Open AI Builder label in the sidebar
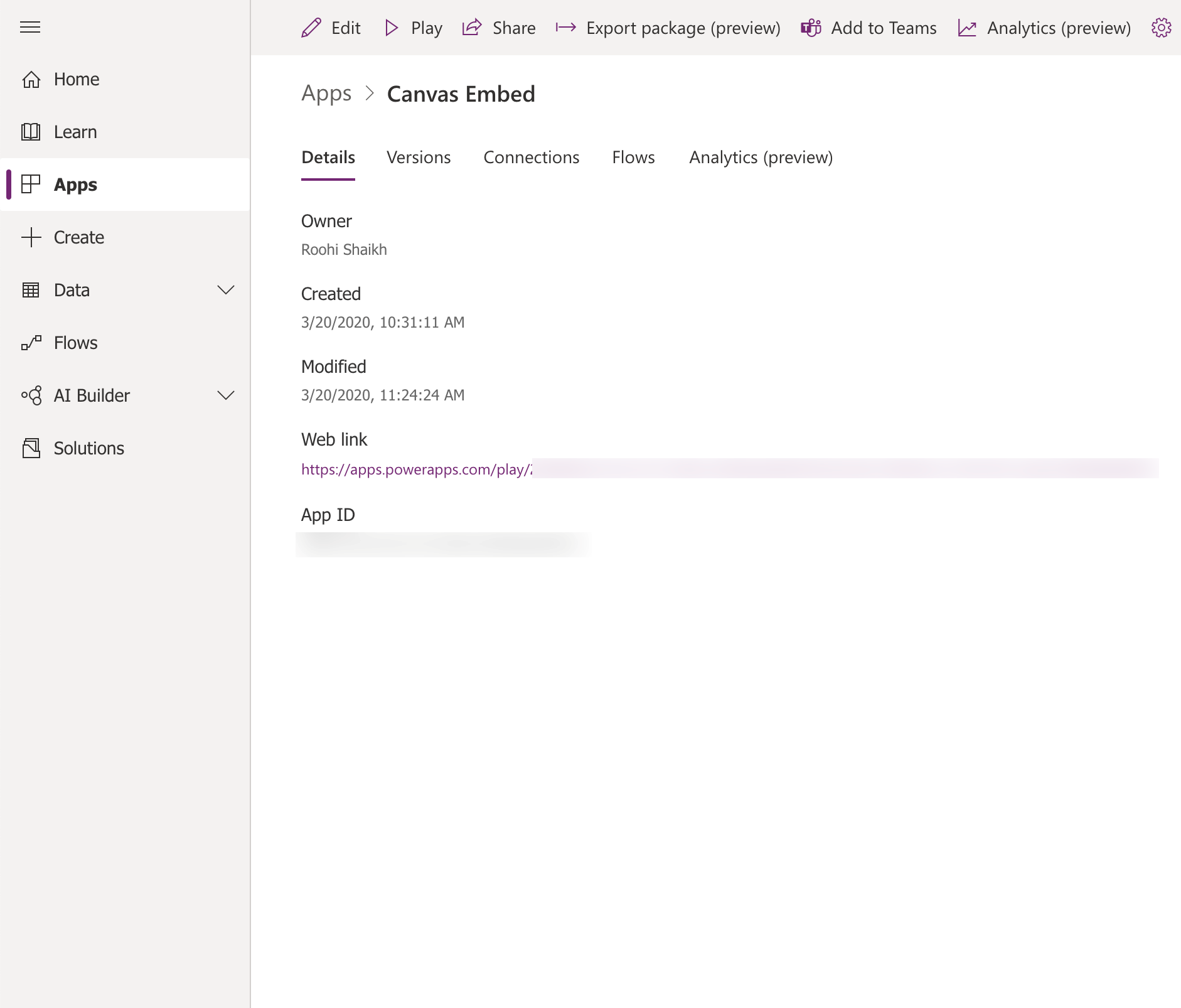Image resolution: width=1181 pixels, height=1008 pixels. coord(92,395)
